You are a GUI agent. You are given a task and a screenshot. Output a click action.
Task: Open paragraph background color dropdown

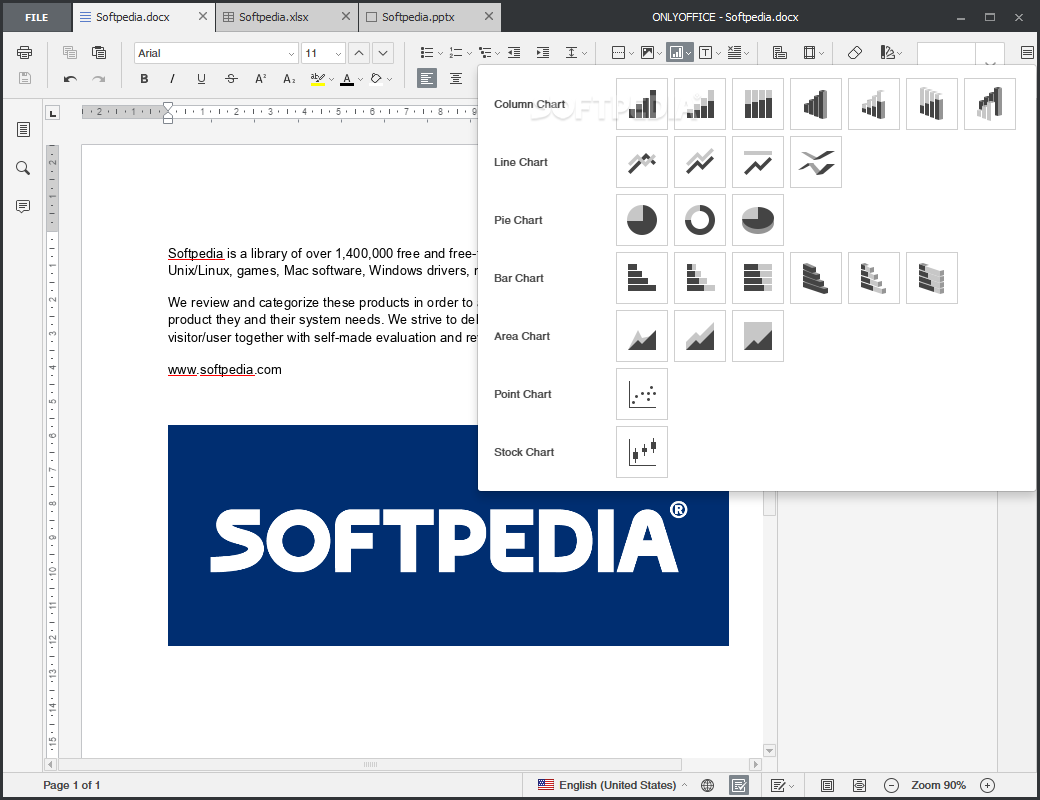(389, 80)
